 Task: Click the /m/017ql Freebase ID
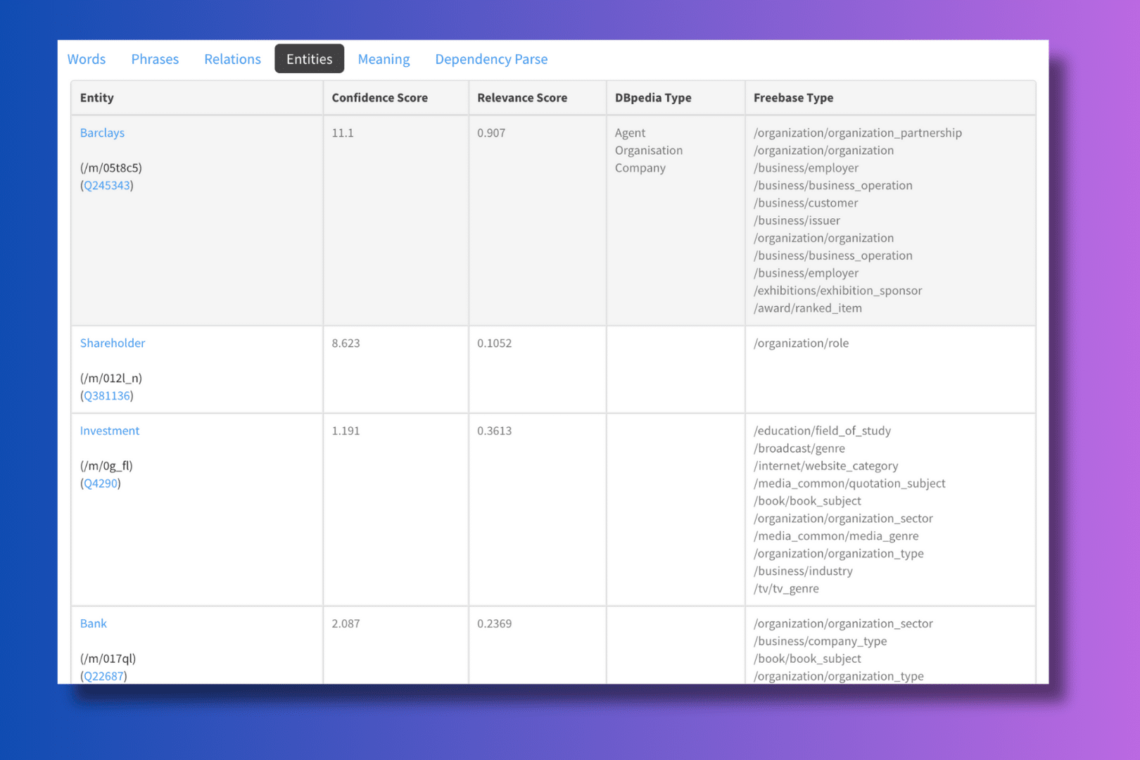108,658
